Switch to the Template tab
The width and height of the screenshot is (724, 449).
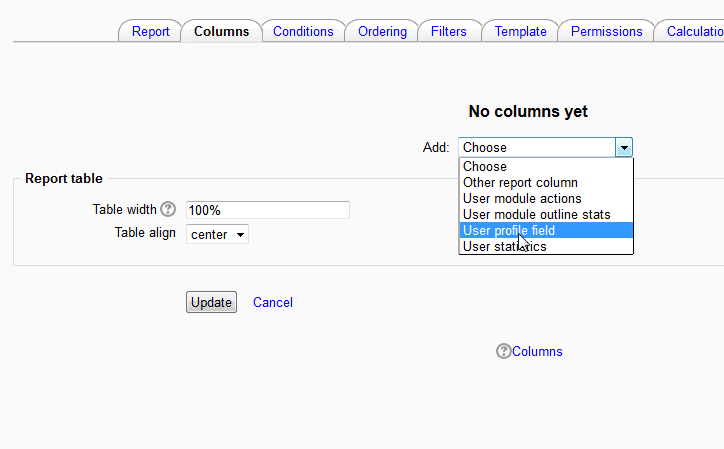coord(520,31)
